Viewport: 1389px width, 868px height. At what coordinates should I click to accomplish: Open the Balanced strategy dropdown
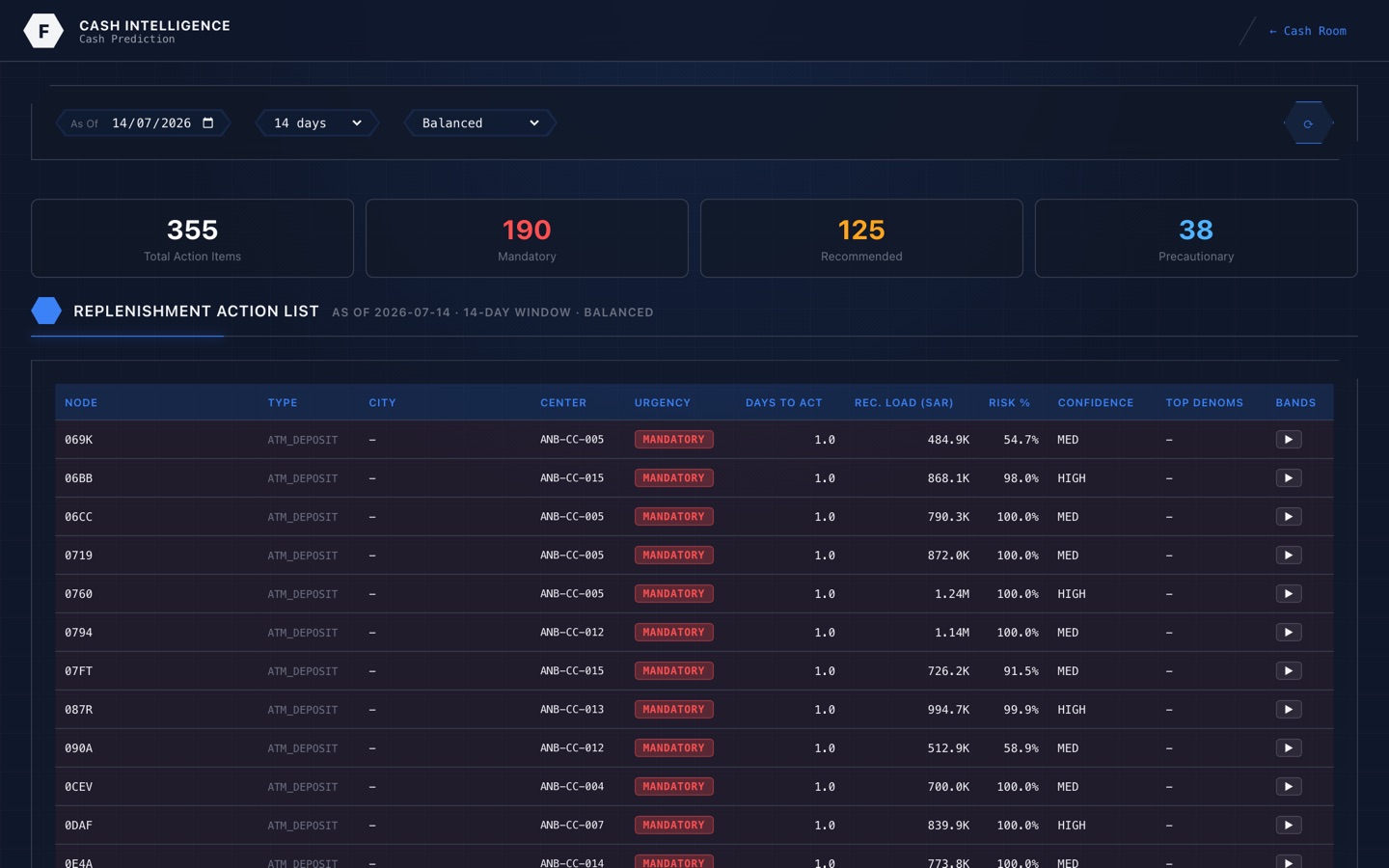[x=480, y=123]
